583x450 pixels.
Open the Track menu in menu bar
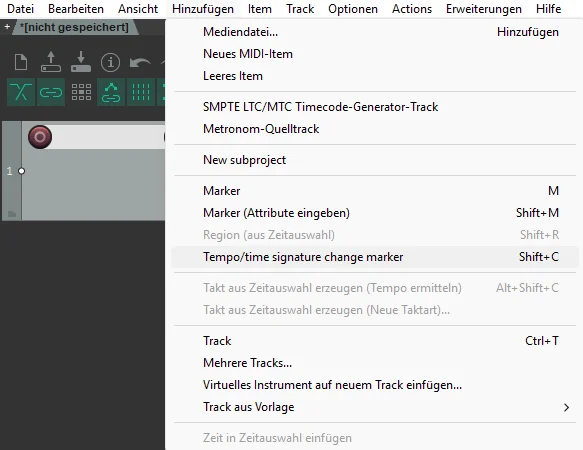click(300, 9)
